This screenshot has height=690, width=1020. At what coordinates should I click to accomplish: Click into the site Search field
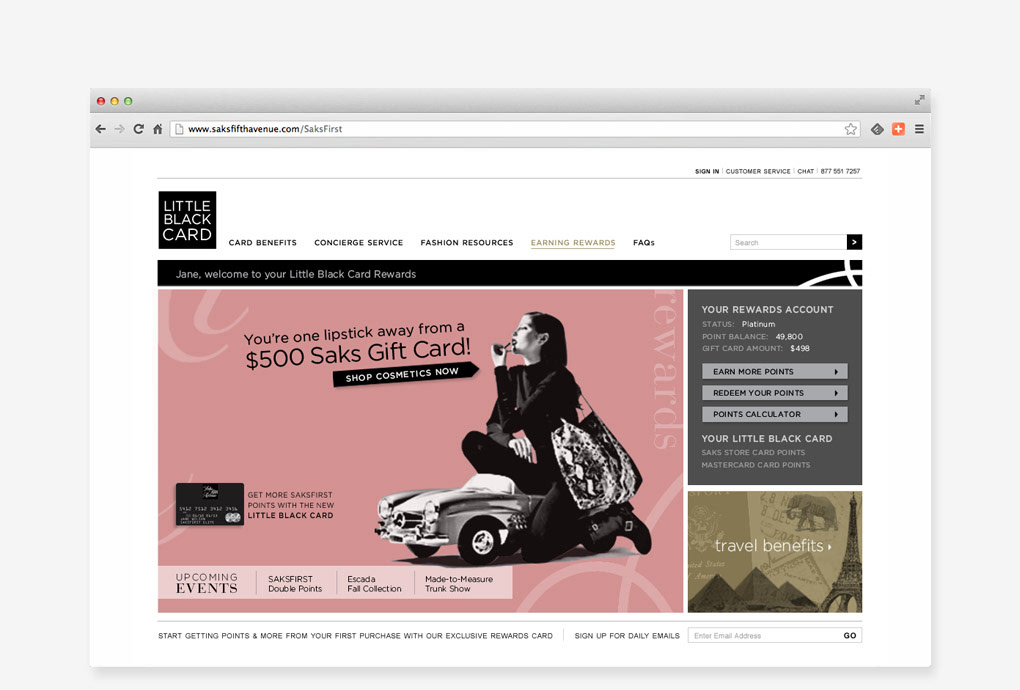(x=788, y=242)
